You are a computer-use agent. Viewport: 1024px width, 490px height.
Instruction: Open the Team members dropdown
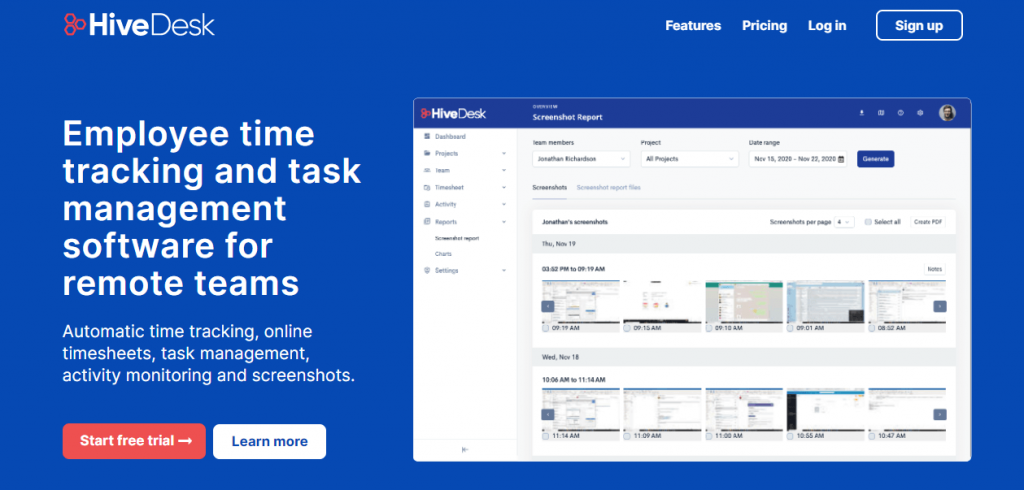pyautogui.click(x=581, y=159)
